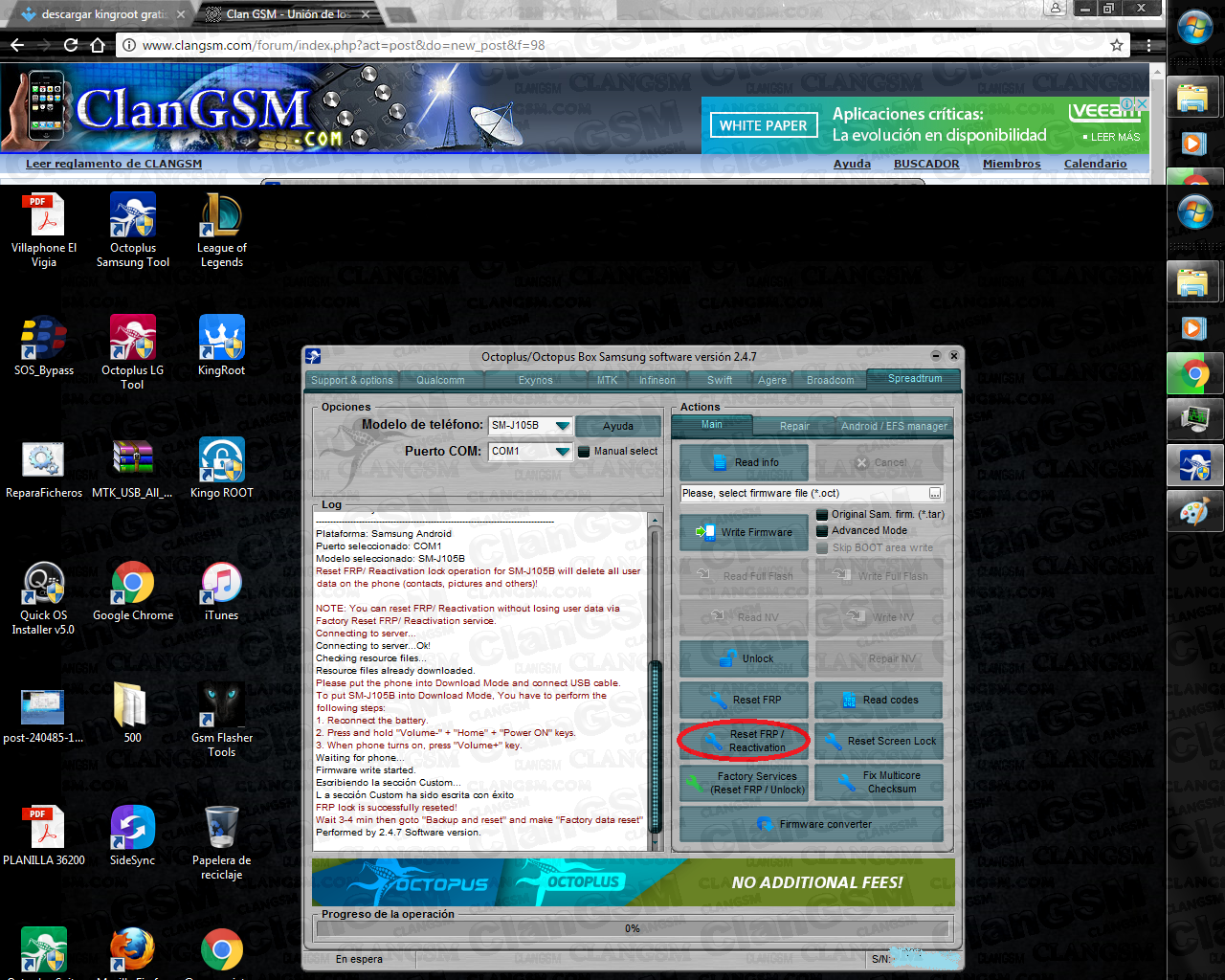Click Chrome reload page icon
Viewport: 1225px width, 980px height.
pyautogui.click(x=71, y=45)
